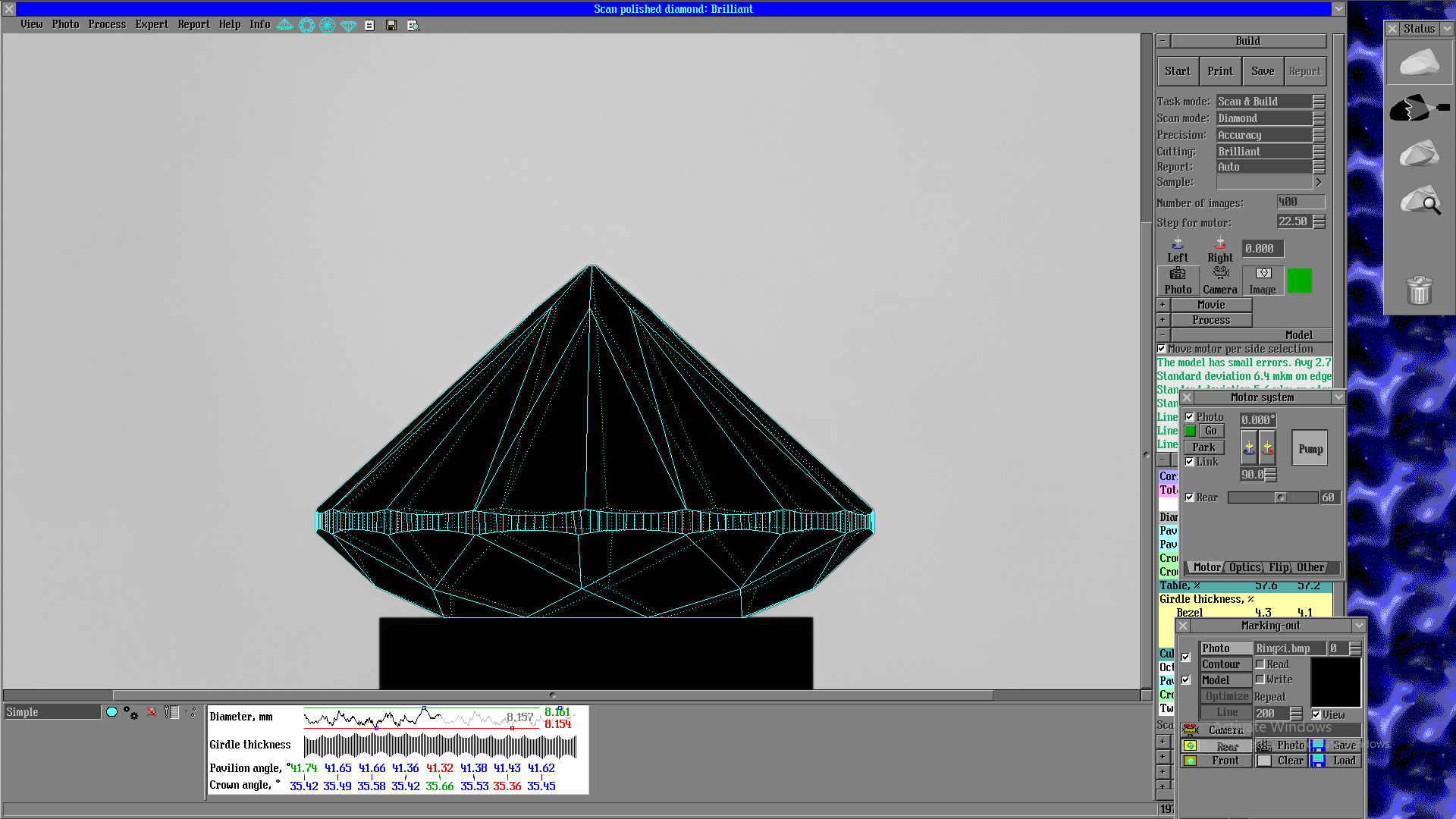Open Task mode dropdown
Image resolution: width=1456 pixels, height=819 pixels.
[x=1319, y=102]
